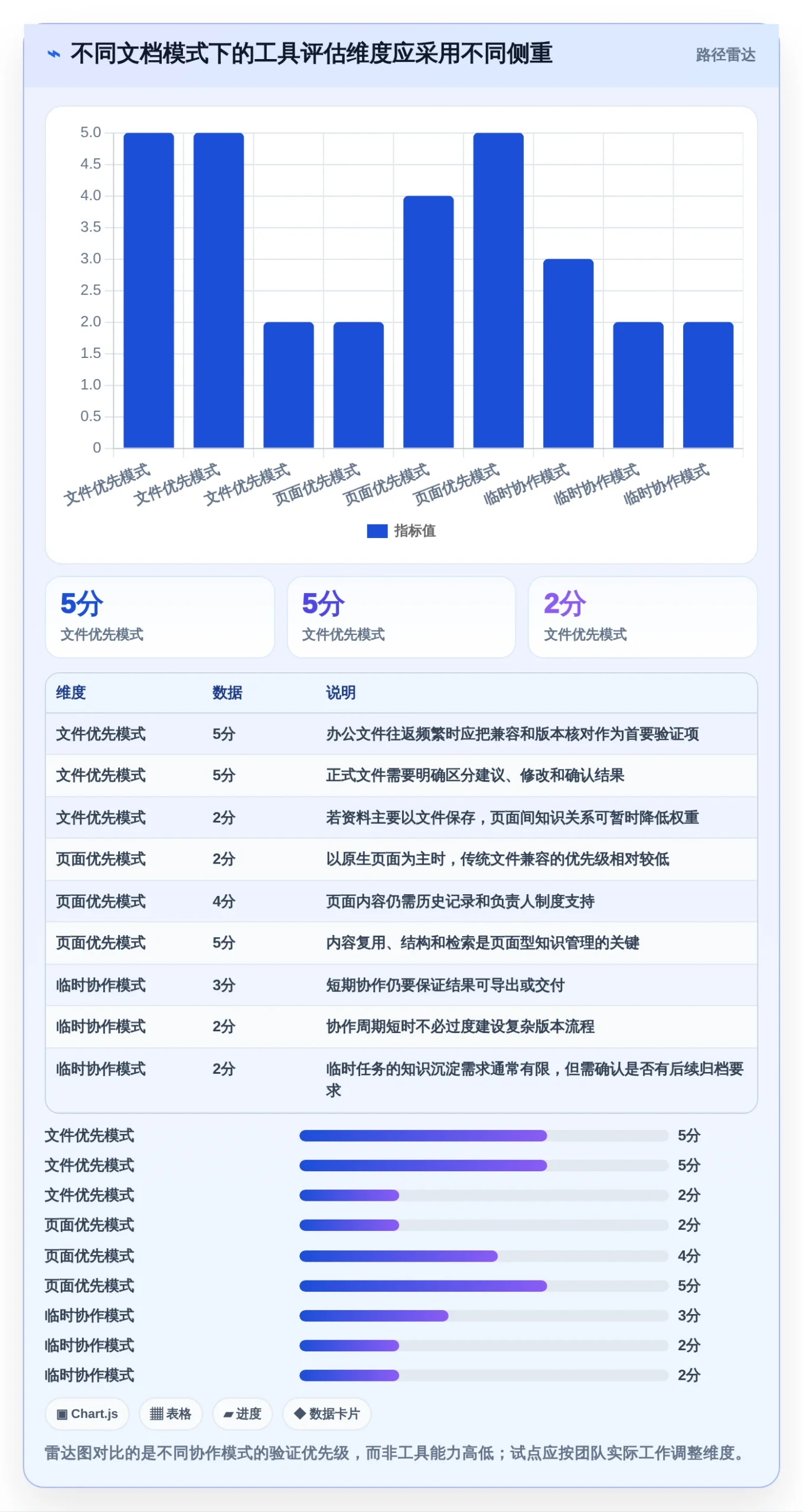Select the row 短期协作仍要保证结果可导出或交付
Screen dimensions: 803x1512
401,985
